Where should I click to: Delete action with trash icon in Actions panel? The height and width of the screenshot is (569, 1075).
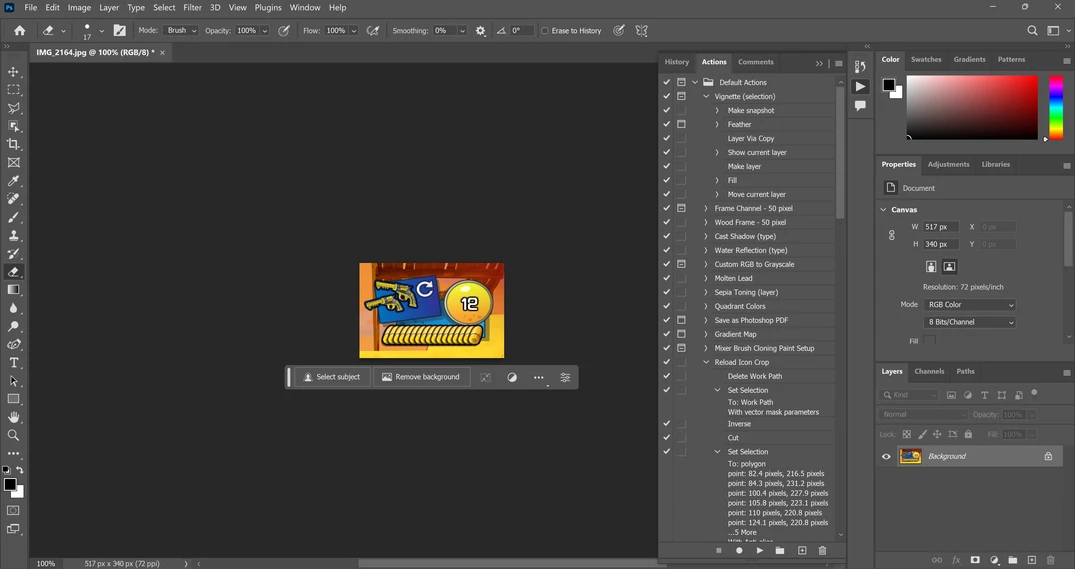pos(822,550)
